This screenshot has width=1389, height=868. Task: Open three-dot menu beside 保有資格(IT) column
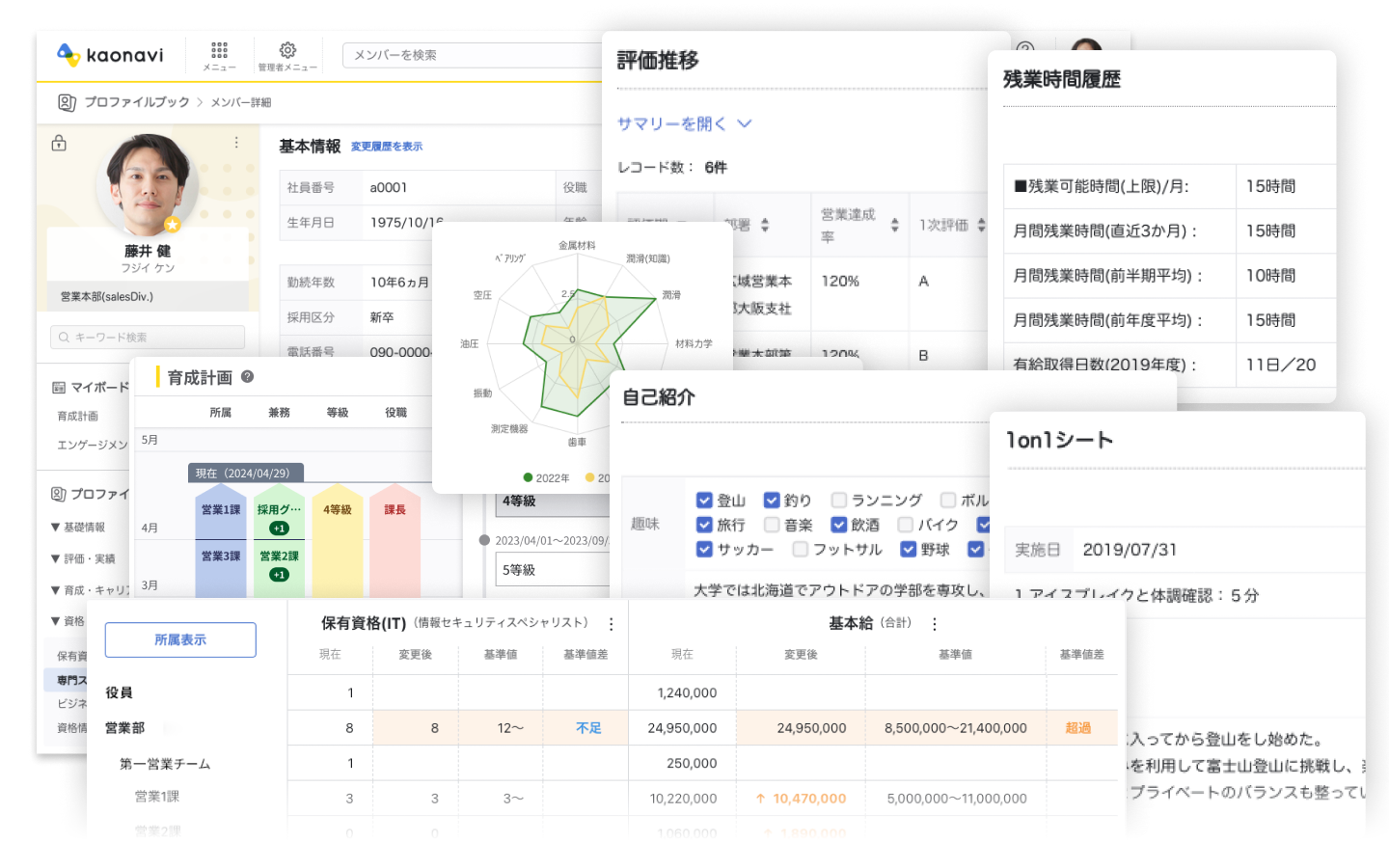[x=611, y=624]
